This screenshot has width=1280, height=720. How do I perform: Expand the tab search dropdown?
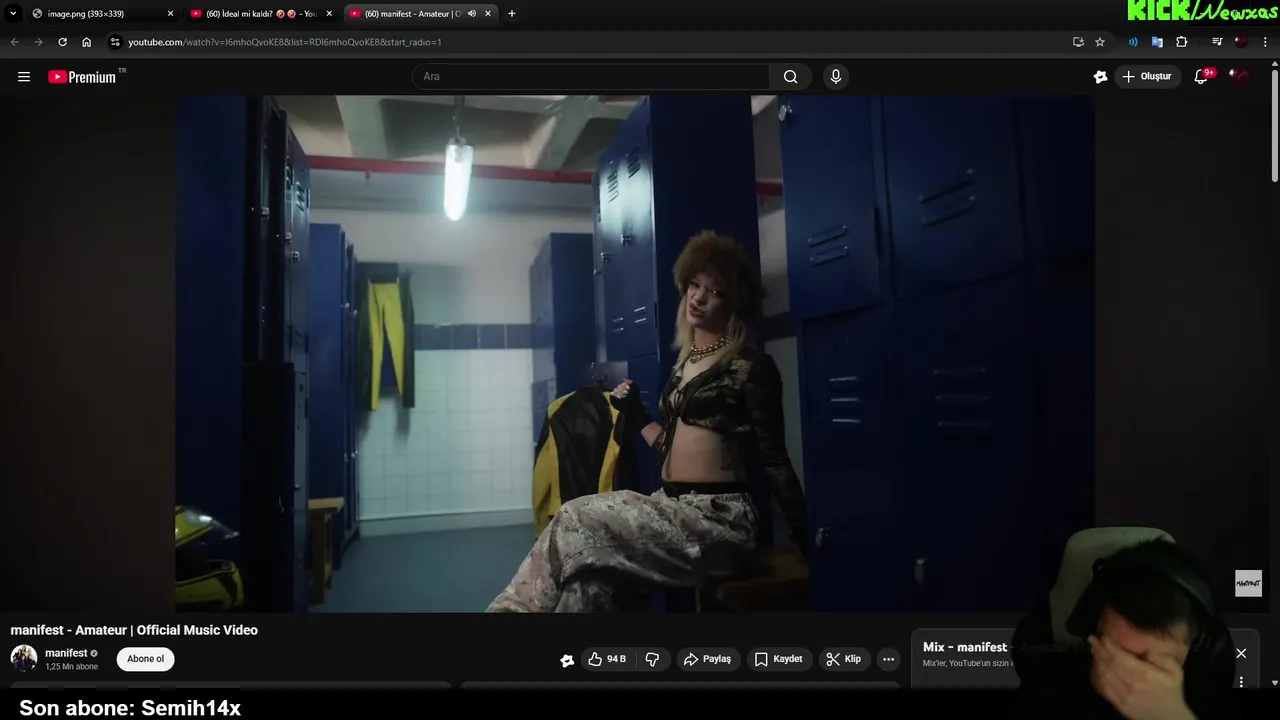click(x=13, y=14)
